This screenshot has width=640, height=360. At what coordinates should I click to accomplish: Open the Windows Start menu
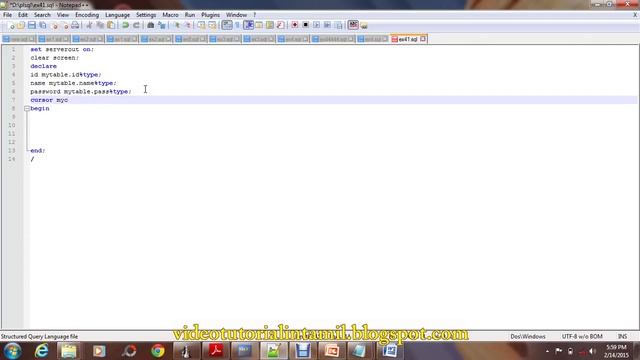[13, 351]
